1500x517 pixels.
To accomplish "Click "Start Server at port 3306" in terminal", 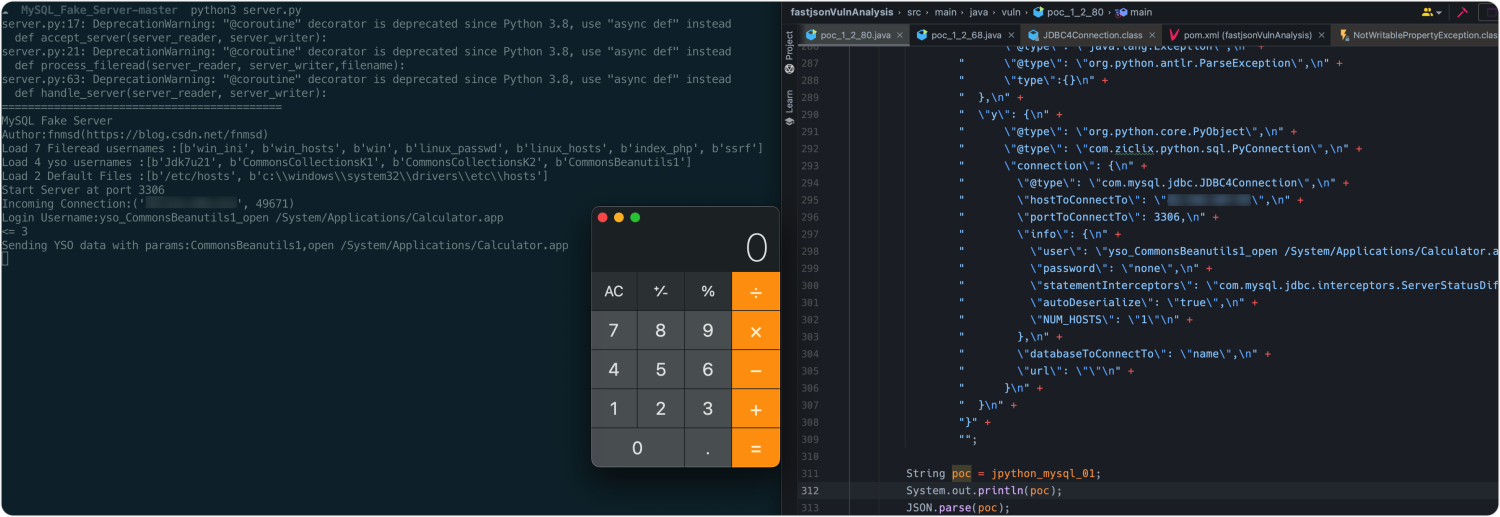I will [x=83, y=190].
